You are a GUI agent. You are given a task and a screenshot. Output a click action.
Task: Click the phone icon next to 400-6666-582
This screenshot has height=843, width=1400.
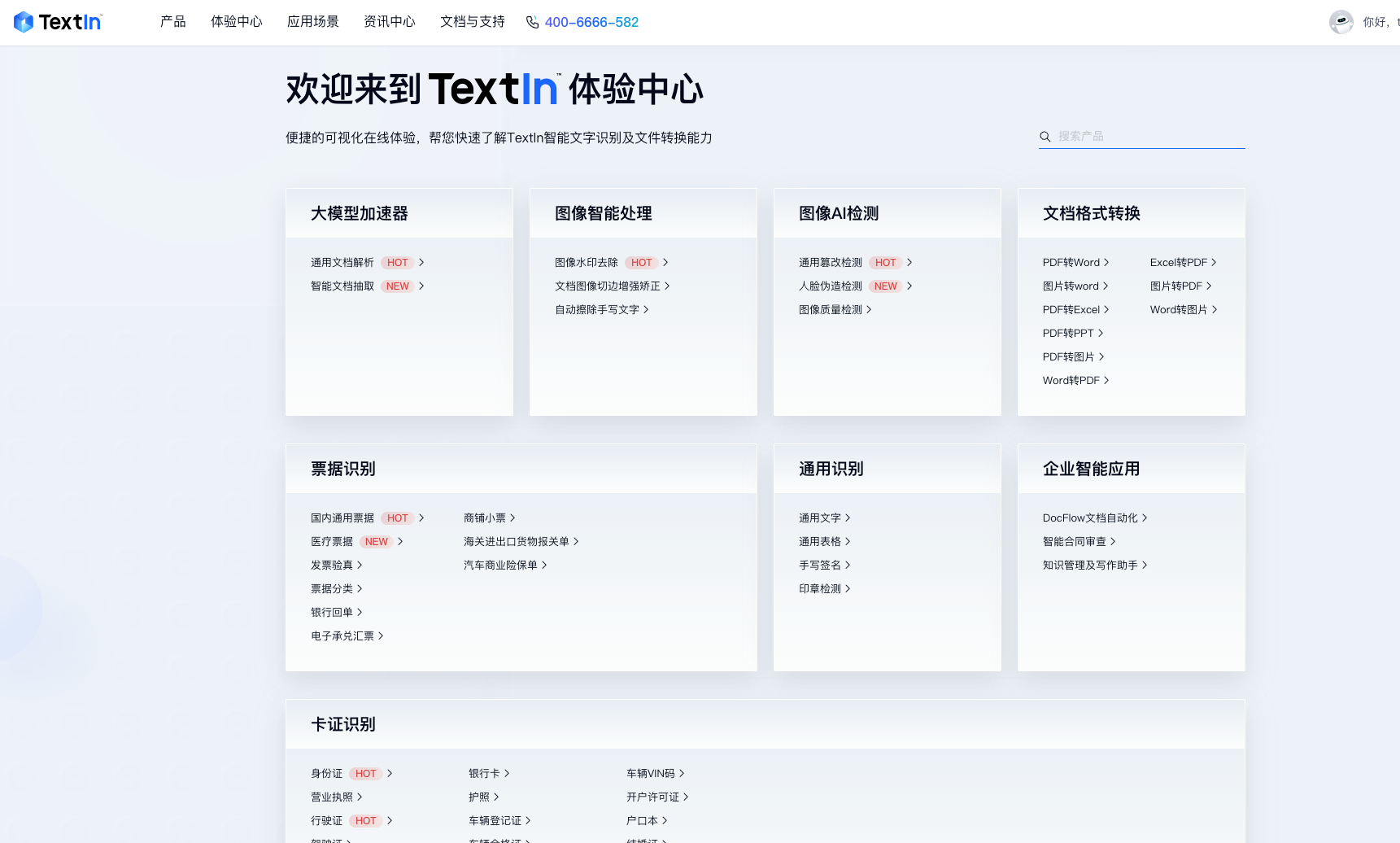532,22
